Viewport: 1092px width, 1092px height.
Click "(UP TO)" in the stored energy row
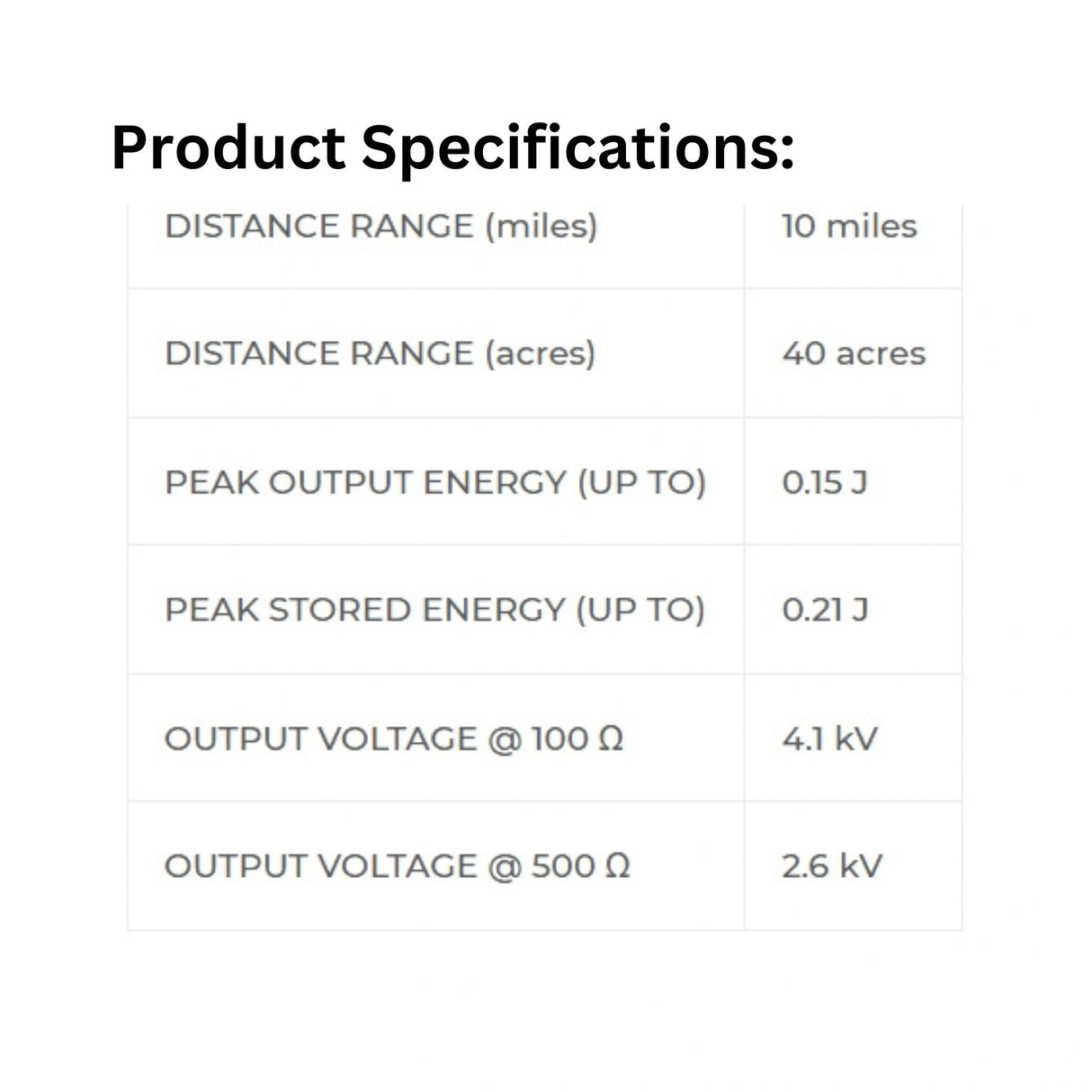click(640, 610)
